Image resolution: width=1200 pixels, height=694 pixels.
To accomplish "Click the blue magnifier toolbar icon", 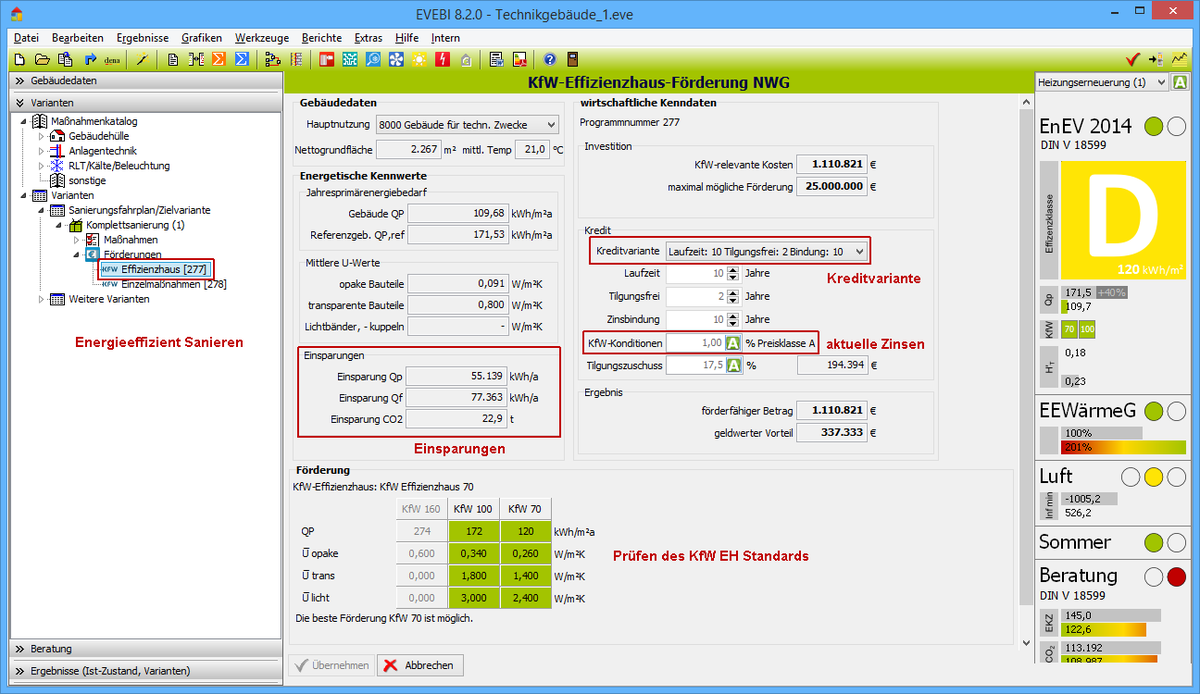I will pos(373,59).
